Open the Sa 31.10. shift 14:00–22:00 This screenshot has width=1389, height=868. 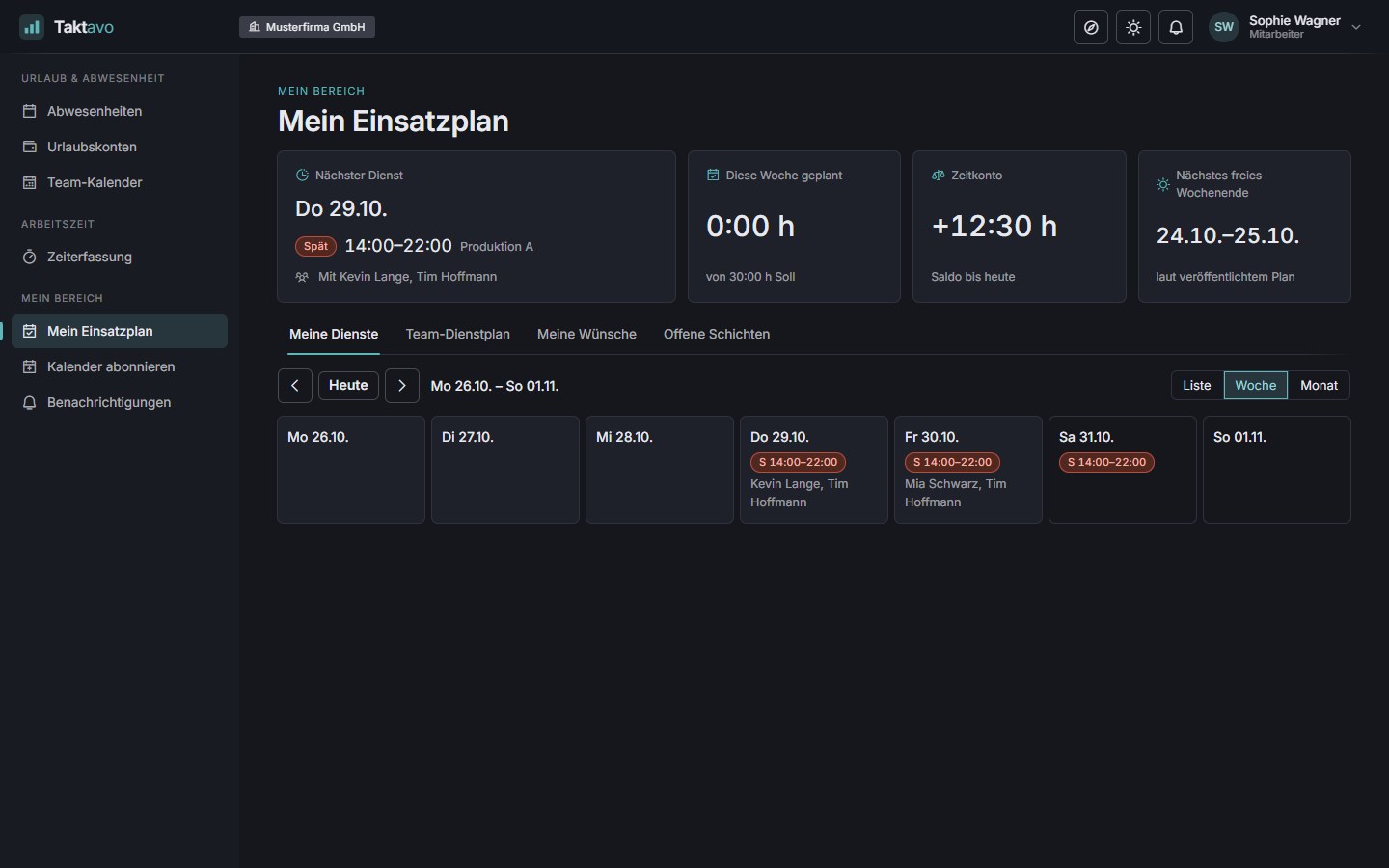click(1107, 463)
